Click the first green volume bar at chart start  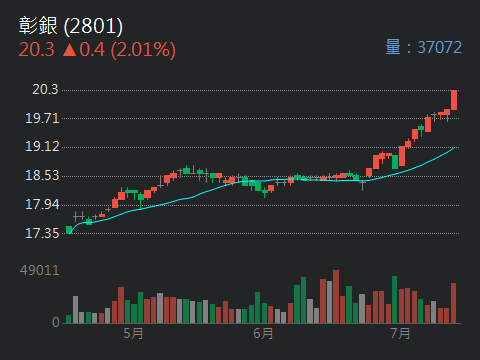(x=69, y=319)
